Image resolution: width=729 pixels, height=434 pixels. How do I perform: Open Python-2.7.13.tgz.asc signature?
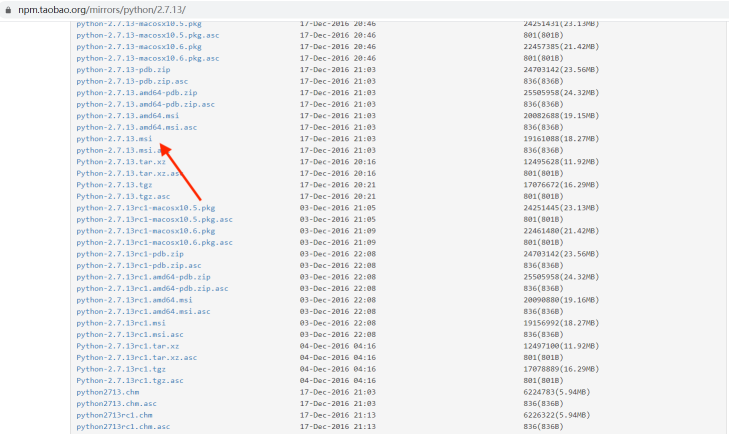click(x=123, y=196)
